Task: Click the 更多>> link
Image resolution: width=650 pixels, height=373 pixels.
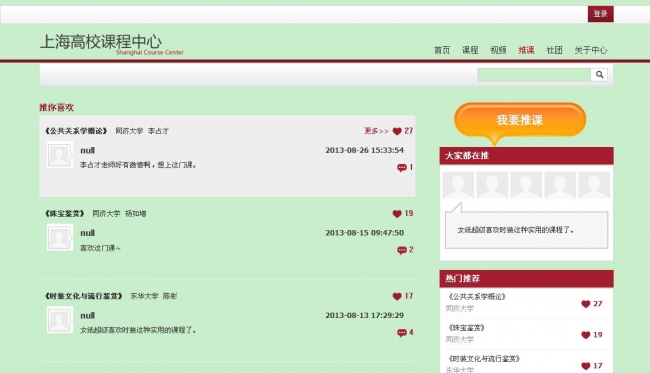Action: pyautogui.click(x=376, y=131)
